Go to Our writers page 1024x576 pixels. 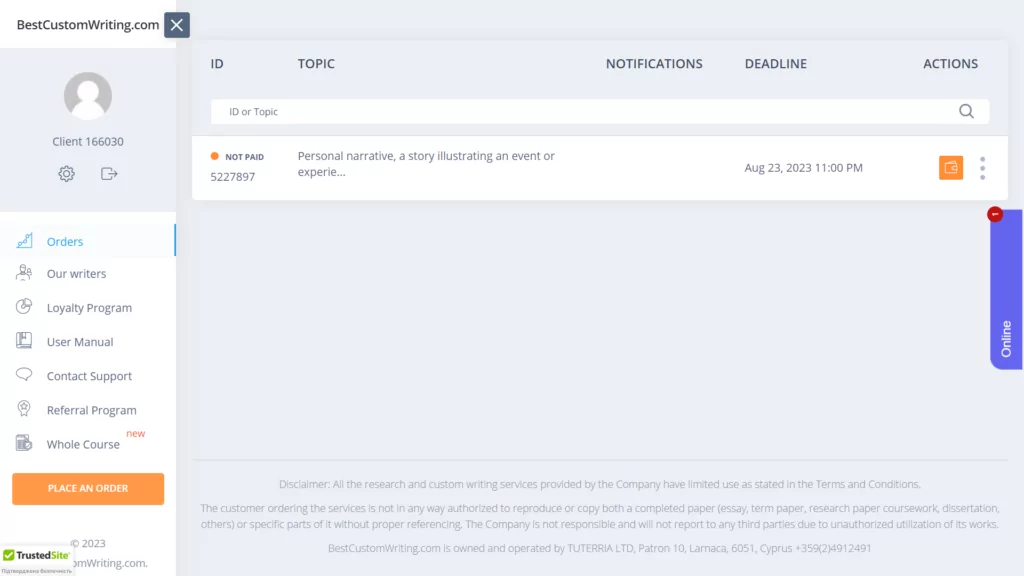click(x=76, y=274)
